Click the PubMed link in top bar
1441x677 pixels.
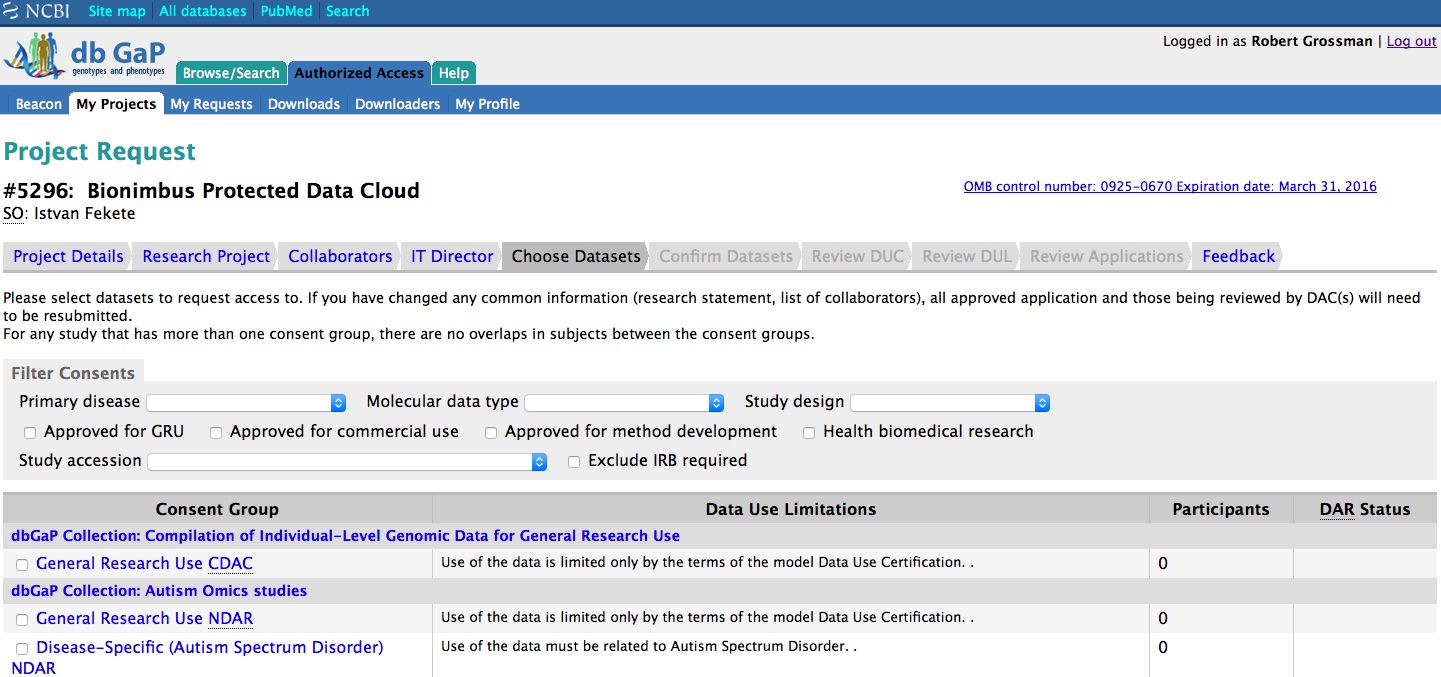(286, 11)
